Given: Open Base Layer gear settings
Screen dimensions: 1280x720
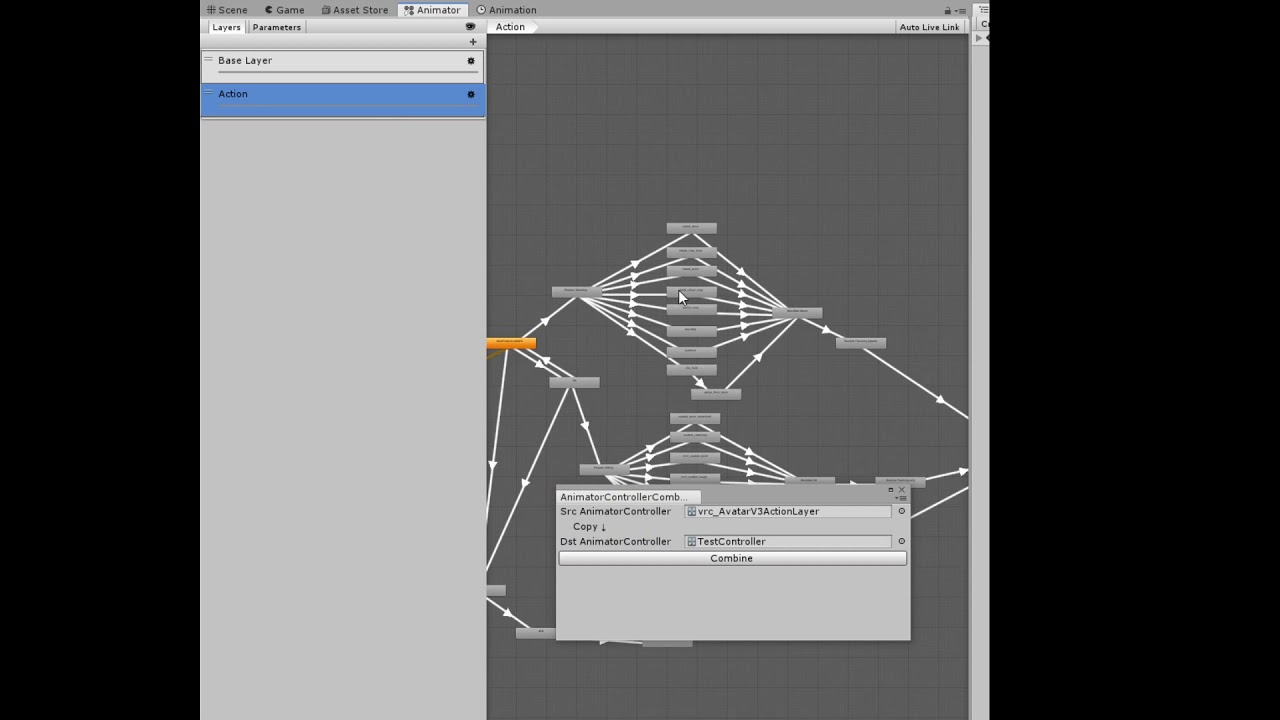Looking at the screenshot, I should [x=471, y=61].
